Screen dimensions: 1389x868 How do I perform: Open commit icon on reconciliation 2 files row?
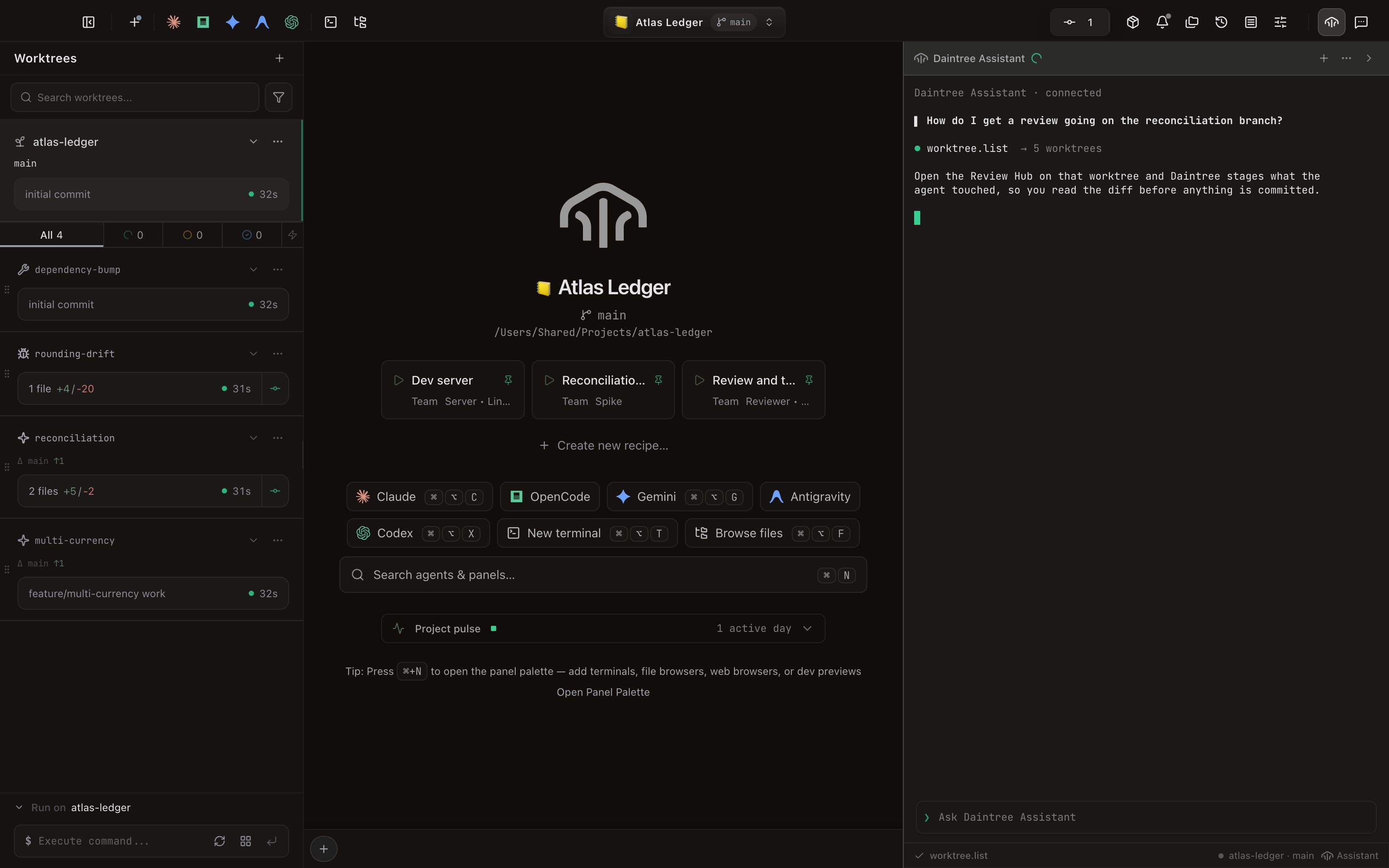(x=276, y=491)
